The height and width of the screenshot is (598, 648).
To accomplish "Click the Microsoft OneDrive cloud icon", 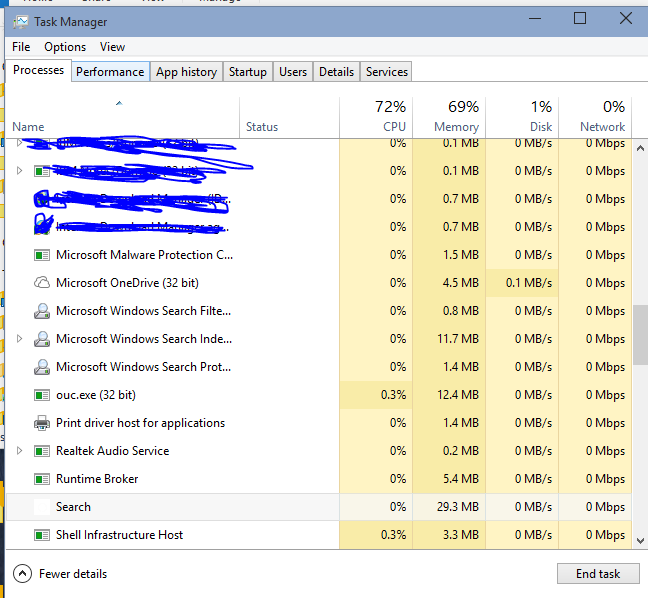I will point(42,283).
